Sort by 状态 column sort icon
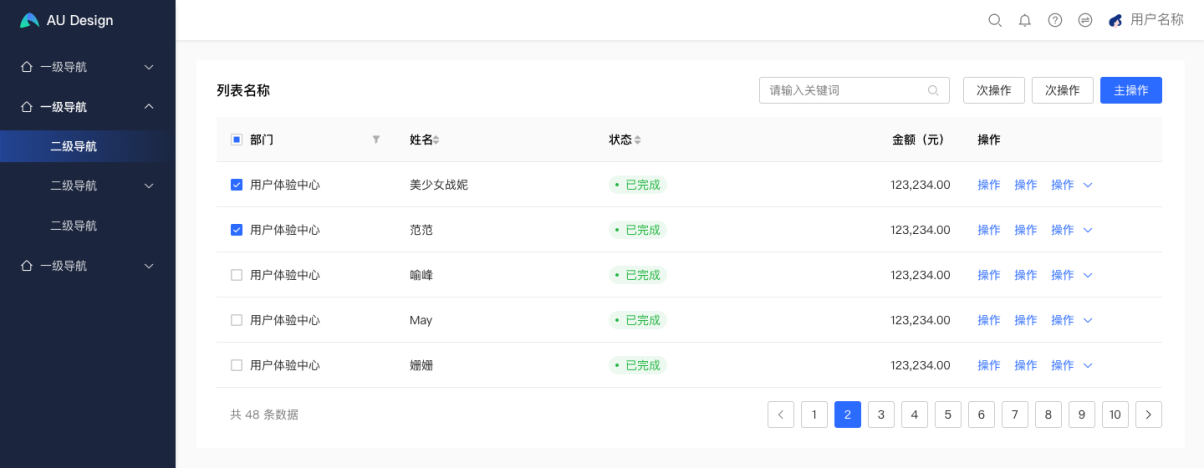Viewport: 1204px width, 468px height. tap(637, 140)
